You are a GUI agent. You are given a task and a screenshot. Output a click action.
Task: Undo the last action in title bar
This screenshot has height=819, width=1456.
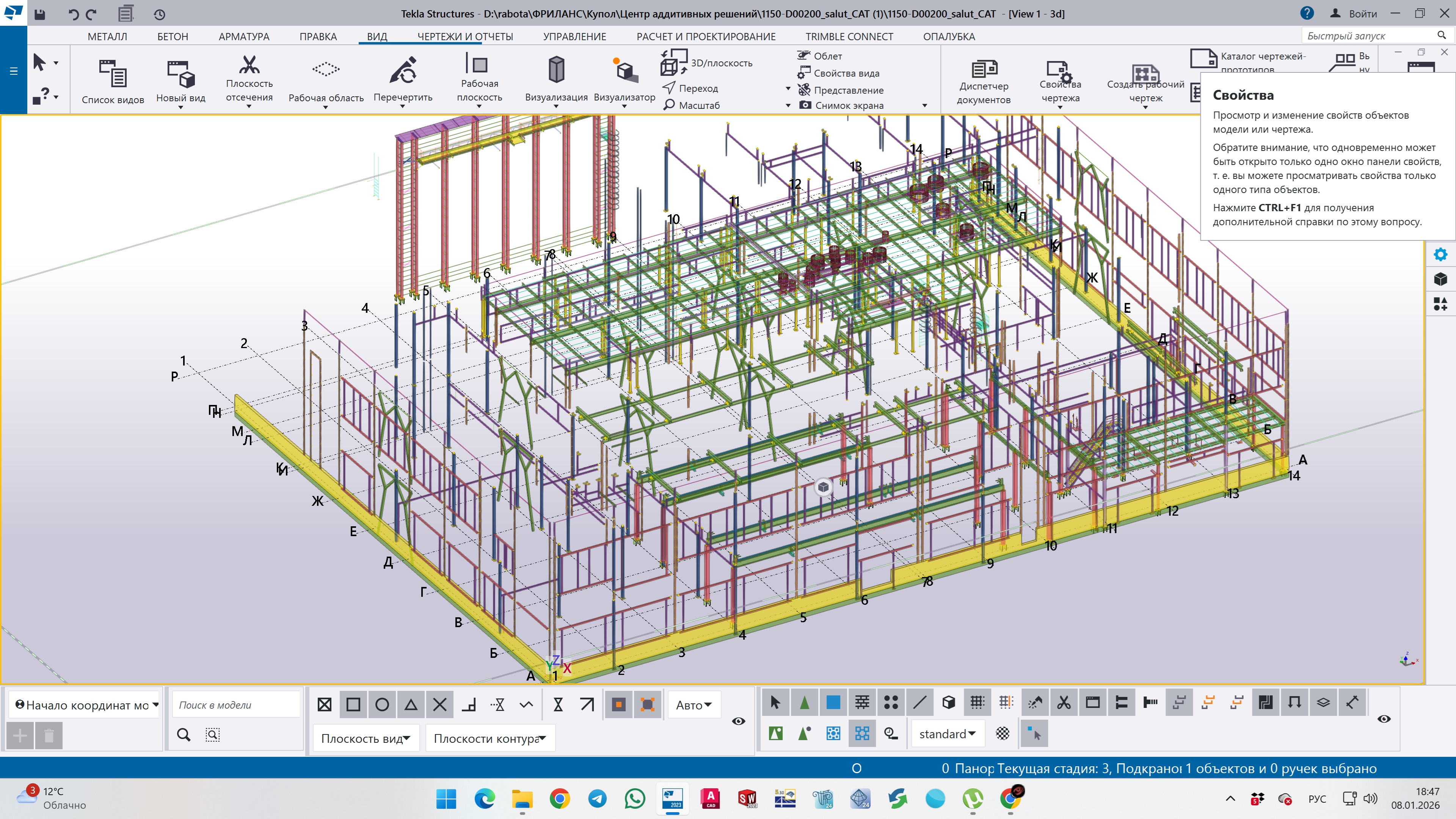(73, 14)
